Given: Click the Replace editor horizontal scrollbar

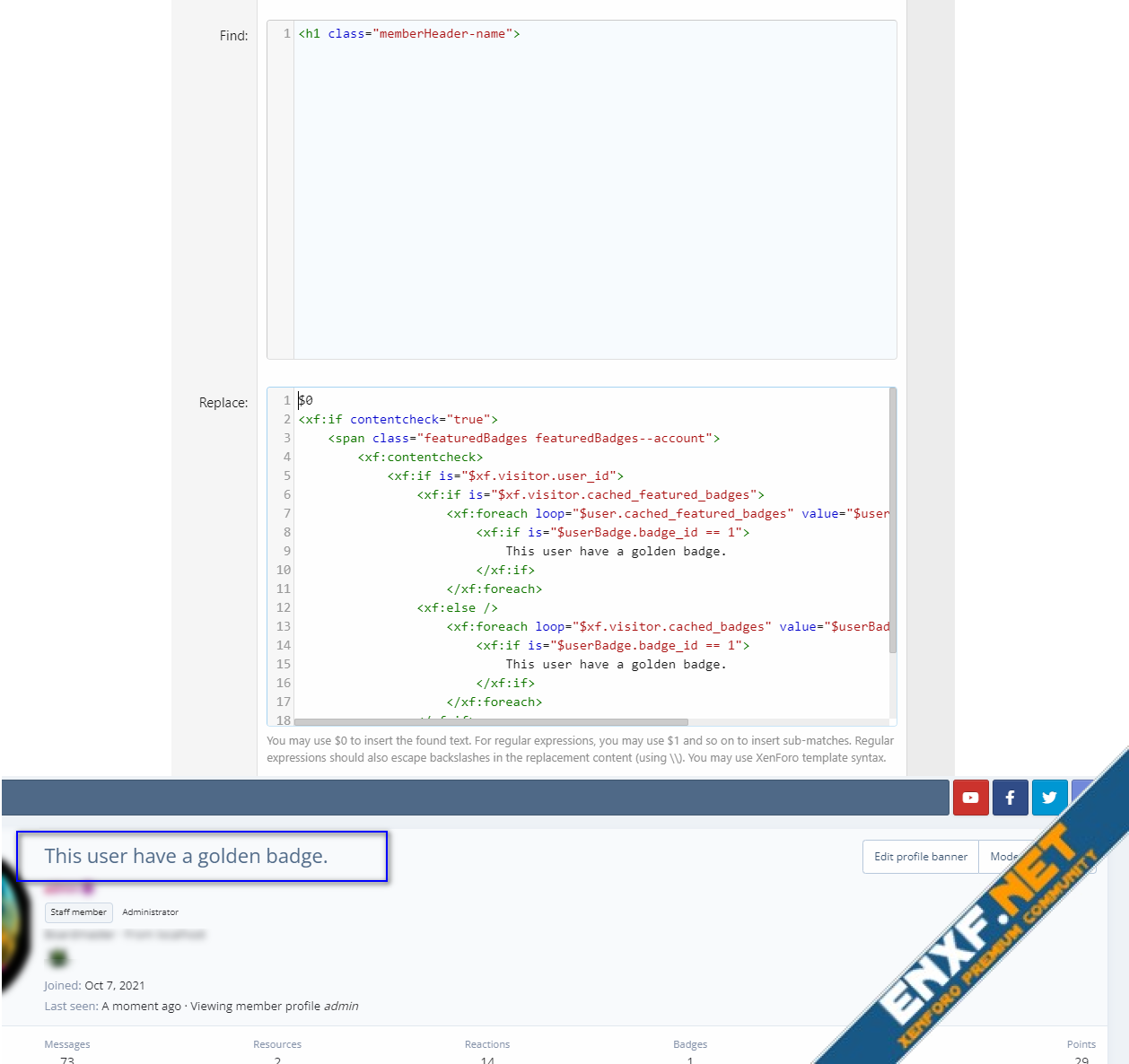Looking at the screenshot, I should (x=490, y=722).
